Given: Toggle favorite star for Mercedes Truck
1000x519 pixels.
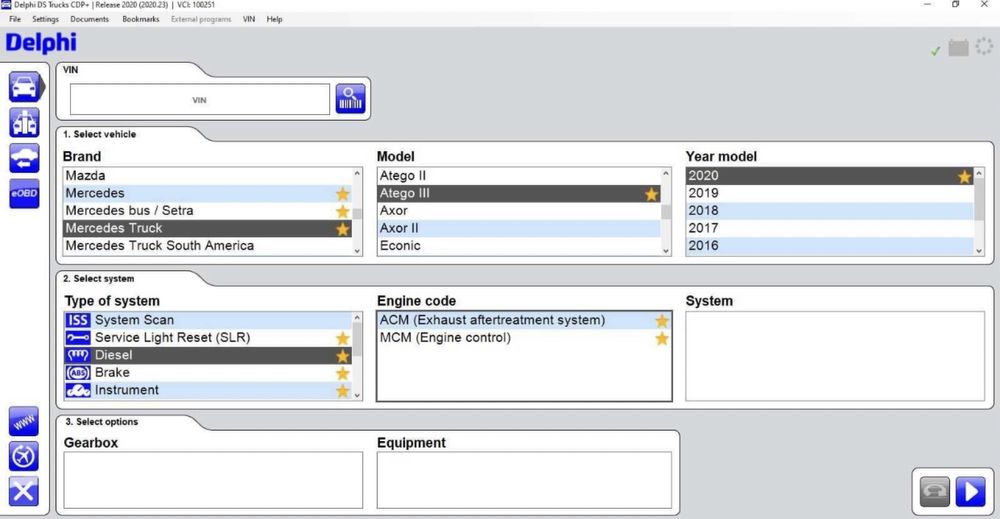Looking at the screenshot, I should pyautogui.click(x=342, y=229).
